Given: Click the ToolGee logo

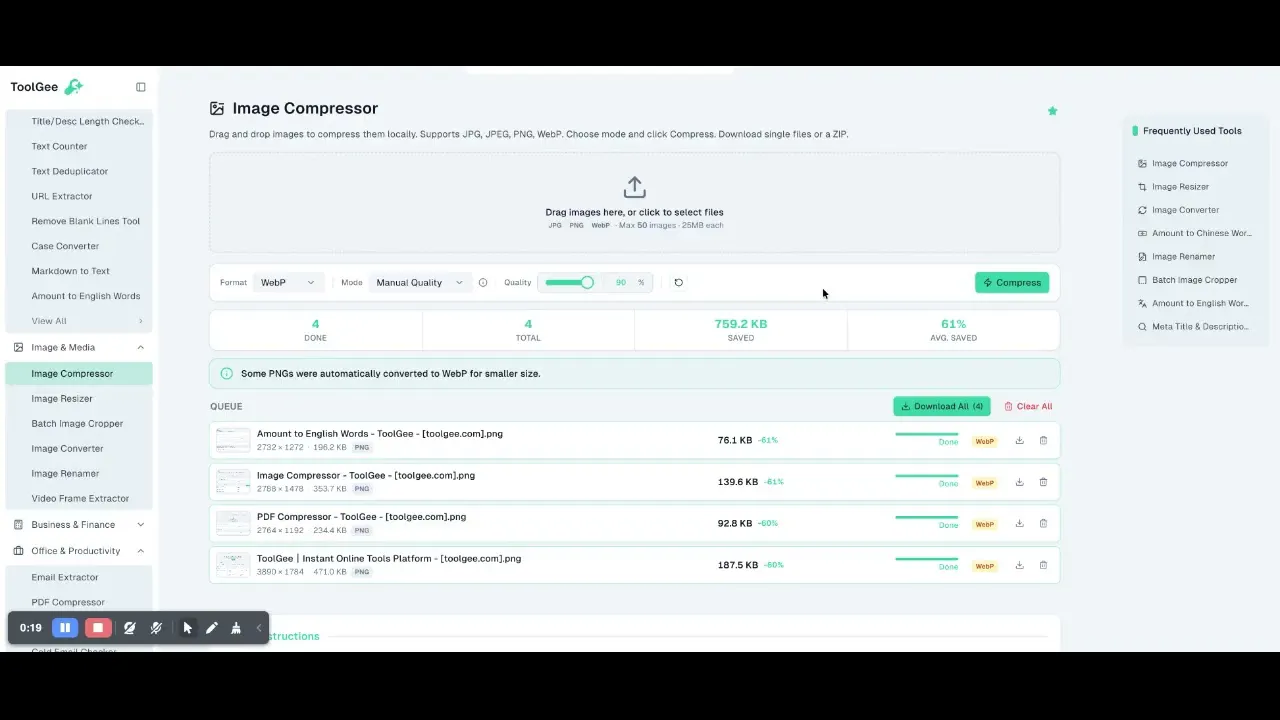Looking at the screenshot, I should (x=46, y=87).
